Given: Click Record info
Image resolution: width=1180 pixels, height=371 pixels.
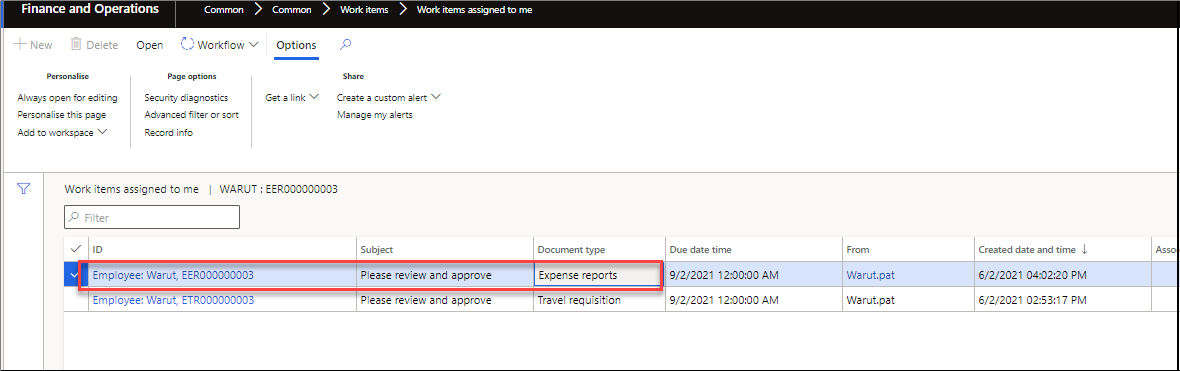Looking at the screenshot, I should pos(169,132).
